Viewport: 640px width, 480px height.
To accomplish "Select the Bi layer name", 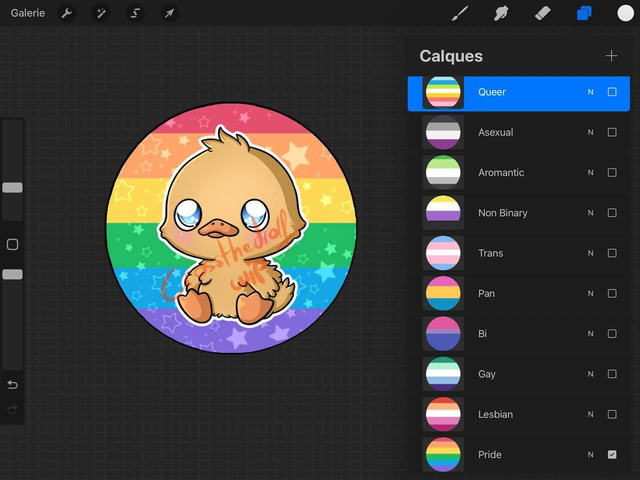I will (482, 333).
